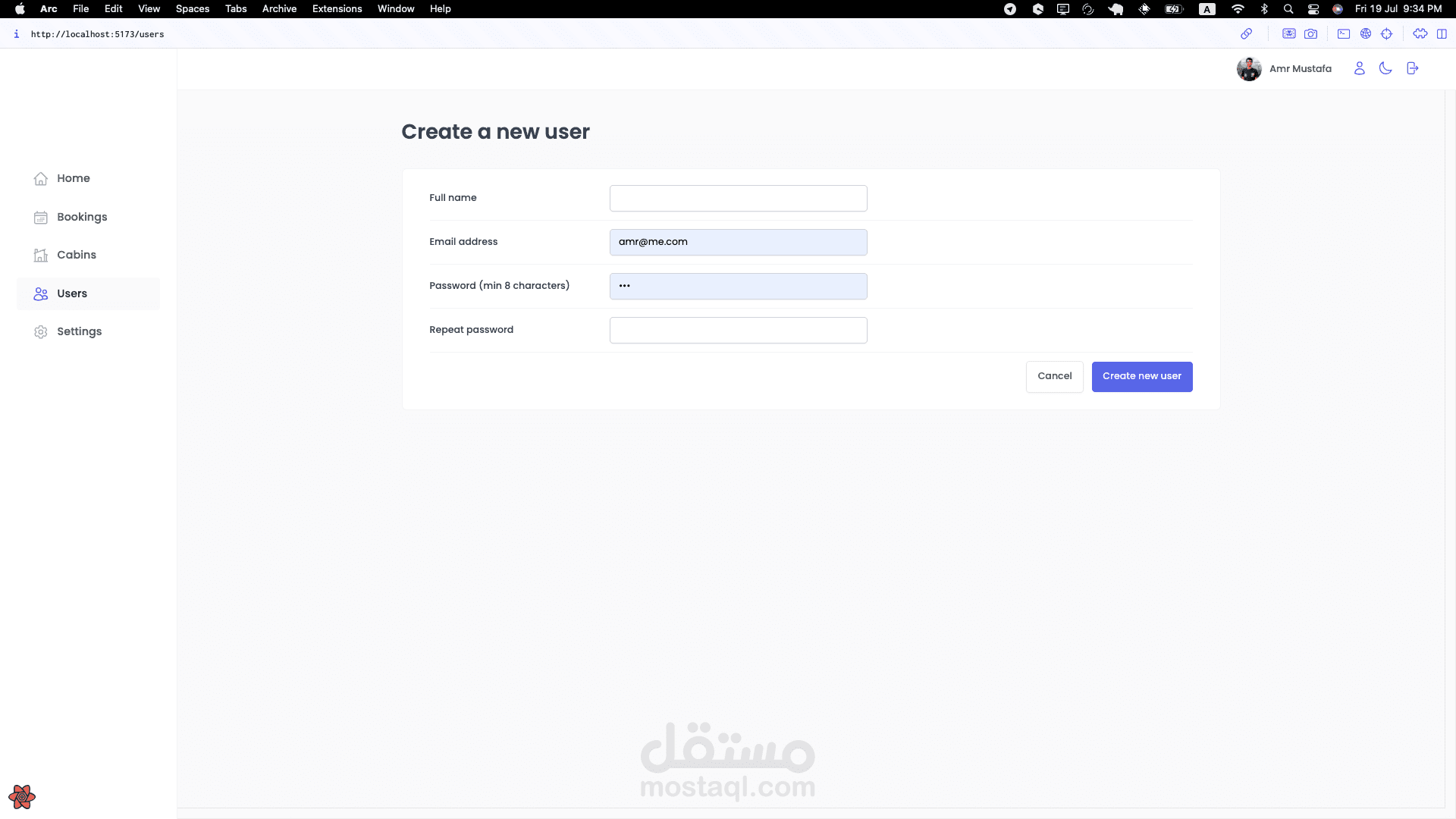This screenshot has width=1456, height=819.
Task: Click the elephant icon in menu bar
Action: 1116,9
